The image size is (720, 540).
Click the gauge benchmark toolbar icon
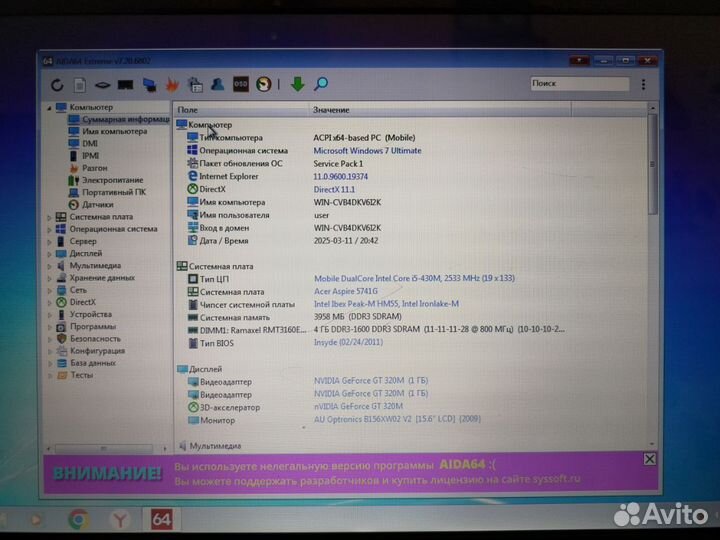click(x=263, y=85)
